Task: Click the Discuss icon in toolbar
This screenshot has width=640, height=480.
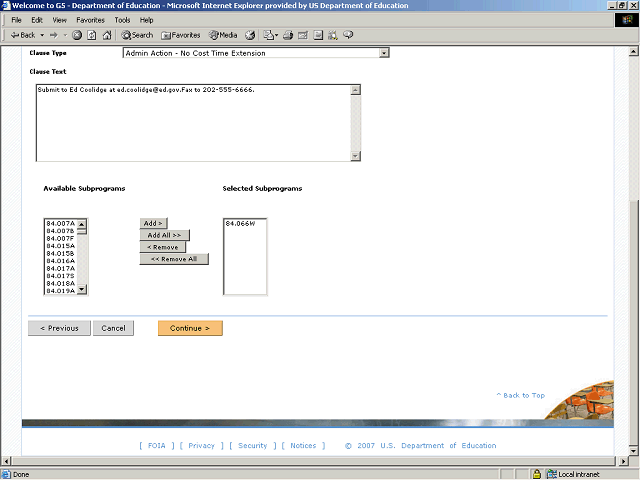Action: (x=318, y=36)
